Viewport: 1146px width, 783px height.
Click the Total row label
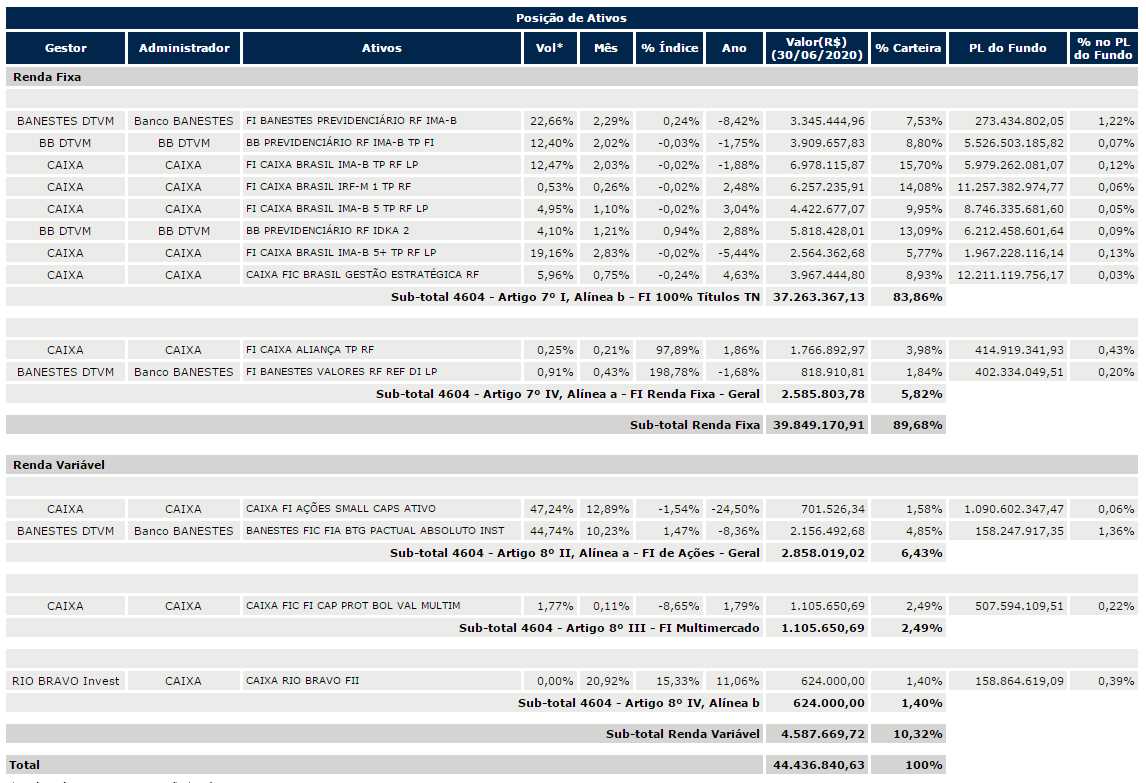[x=24, y=765]
